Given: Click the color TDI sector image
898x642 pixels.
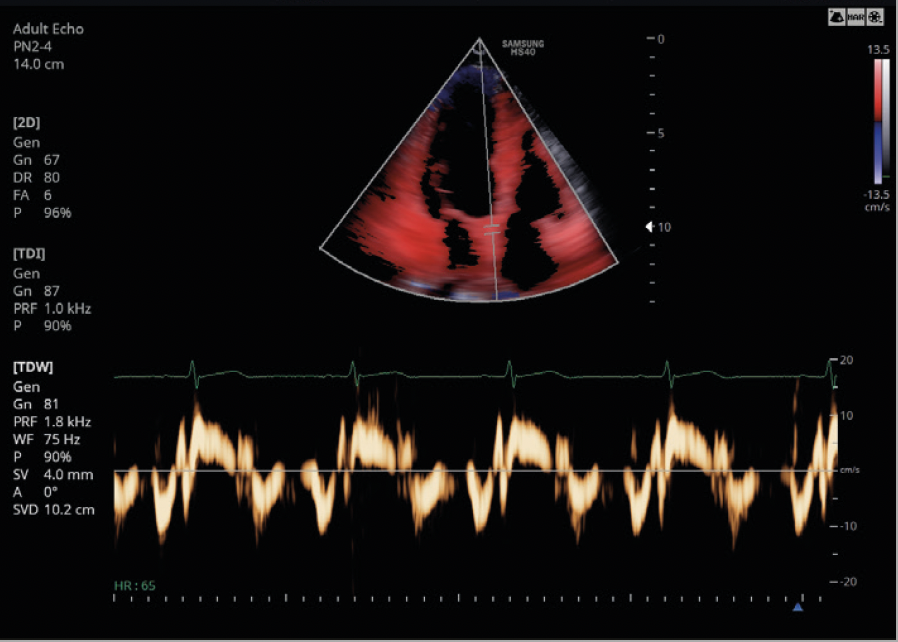Looking at the screenshot, I should [470, 172].
